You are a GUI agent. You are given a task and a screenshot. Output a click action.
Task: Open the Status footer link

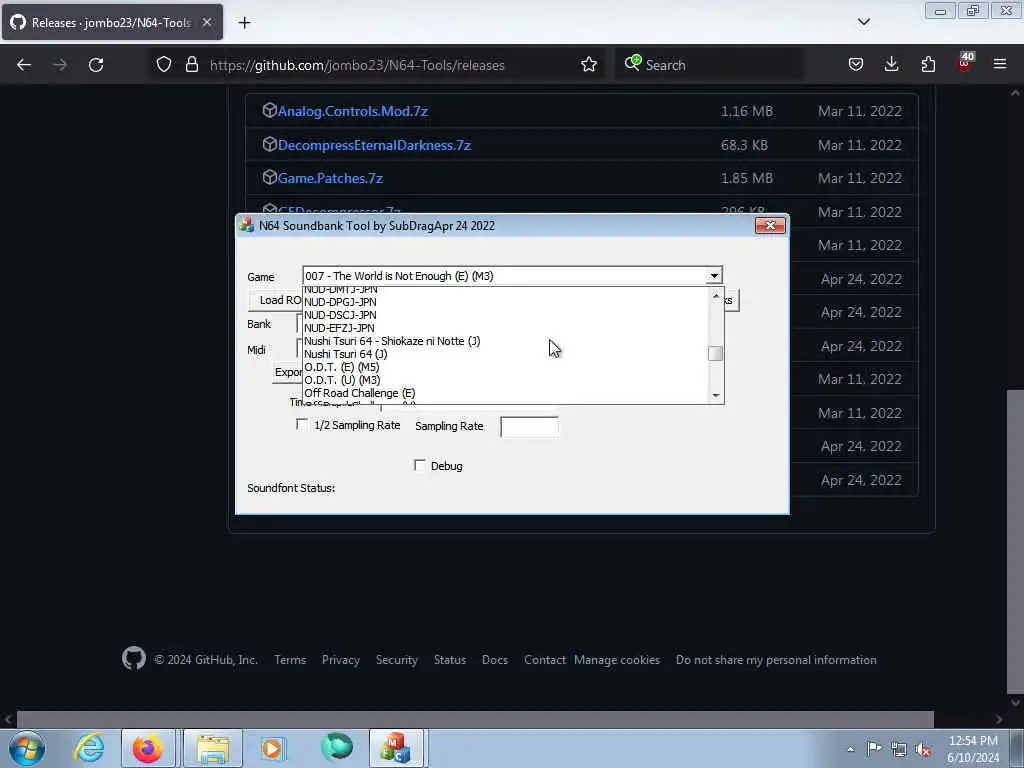coord(450,660)
